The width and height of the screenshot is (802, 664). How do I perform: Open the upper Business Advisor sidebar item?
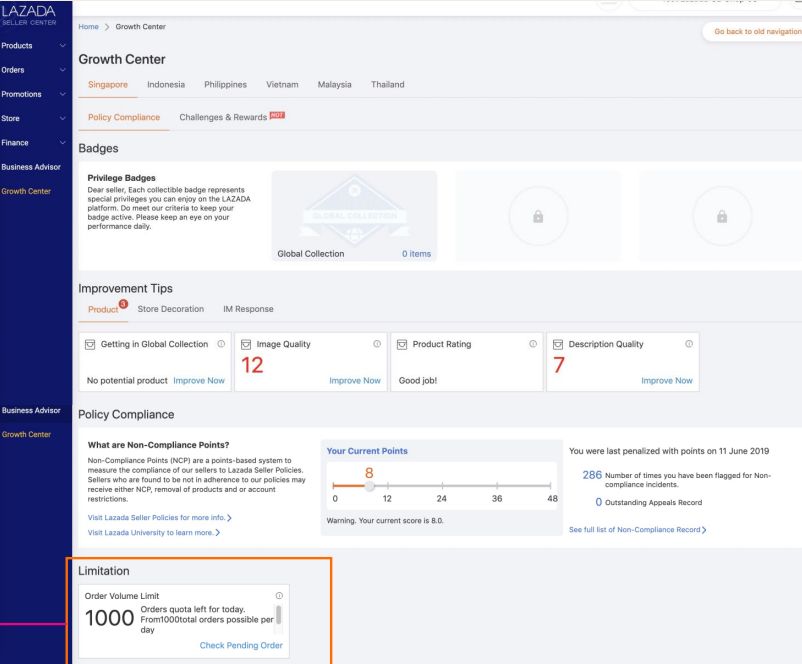click(x=31, y=167)
